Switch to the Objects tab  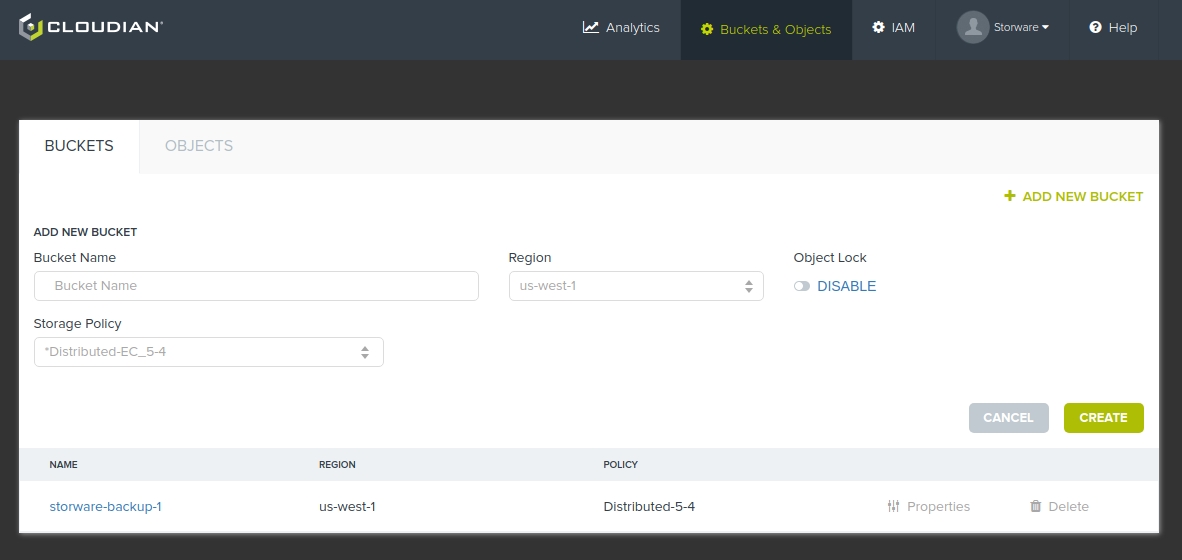pos(198,146)
